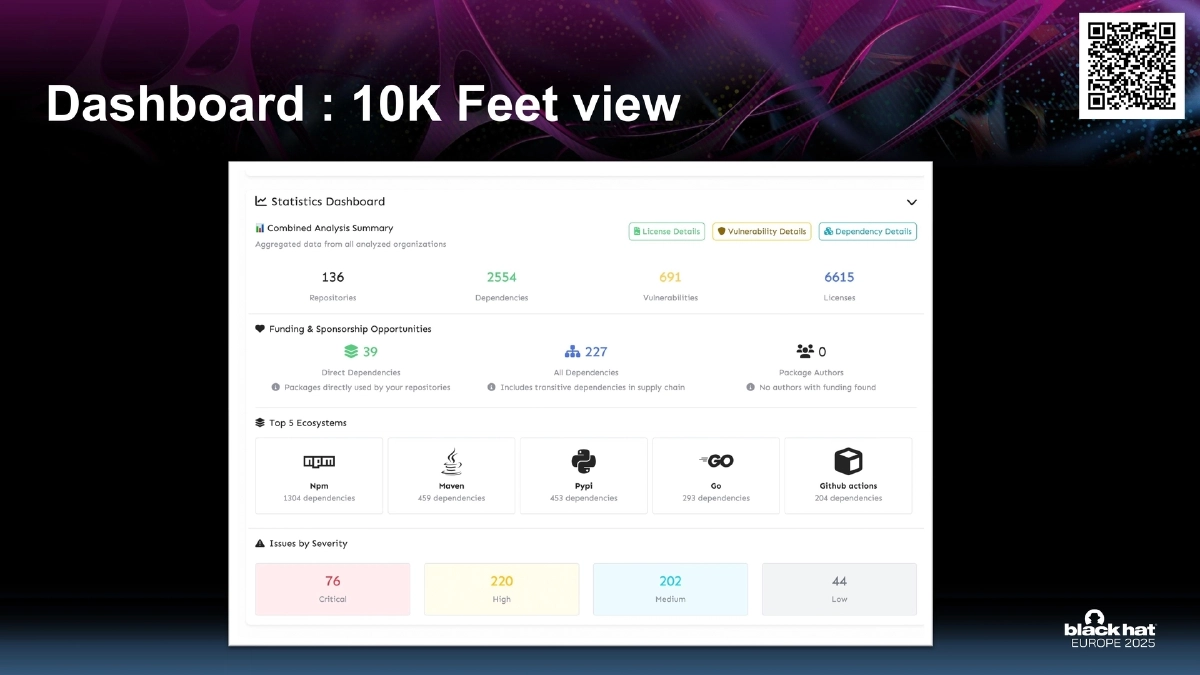Screen dimensions: 1200x675
Task: Collapse the Statistics Dashboard chevron
Action: 911,202
